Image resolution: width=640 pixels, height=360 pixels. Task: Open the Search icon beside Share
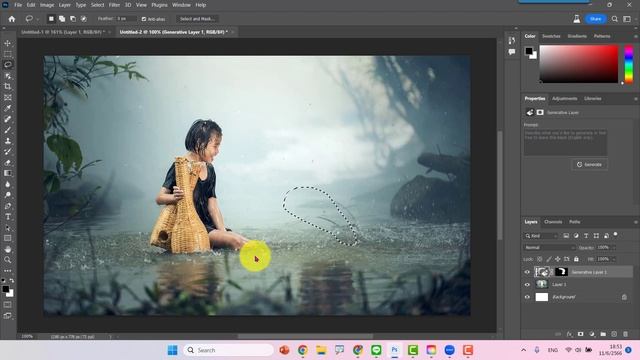coord(614,19)
